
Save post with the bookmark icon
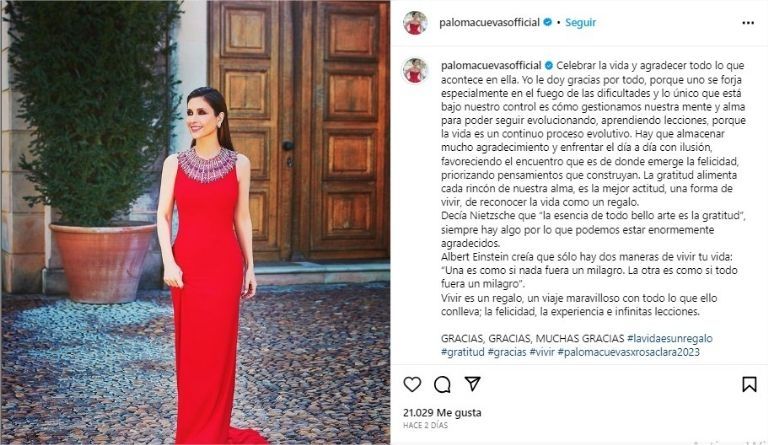[749, 384]
